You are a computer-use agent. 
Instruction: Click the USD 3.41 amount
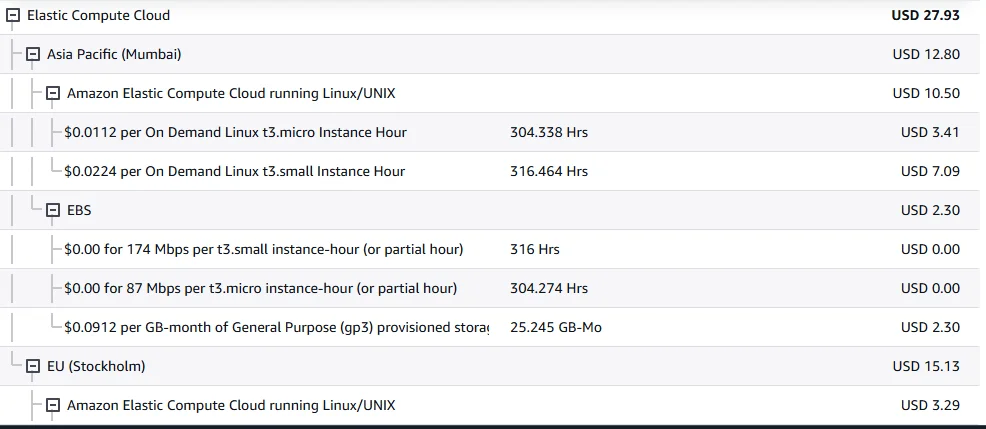point(930,133)
